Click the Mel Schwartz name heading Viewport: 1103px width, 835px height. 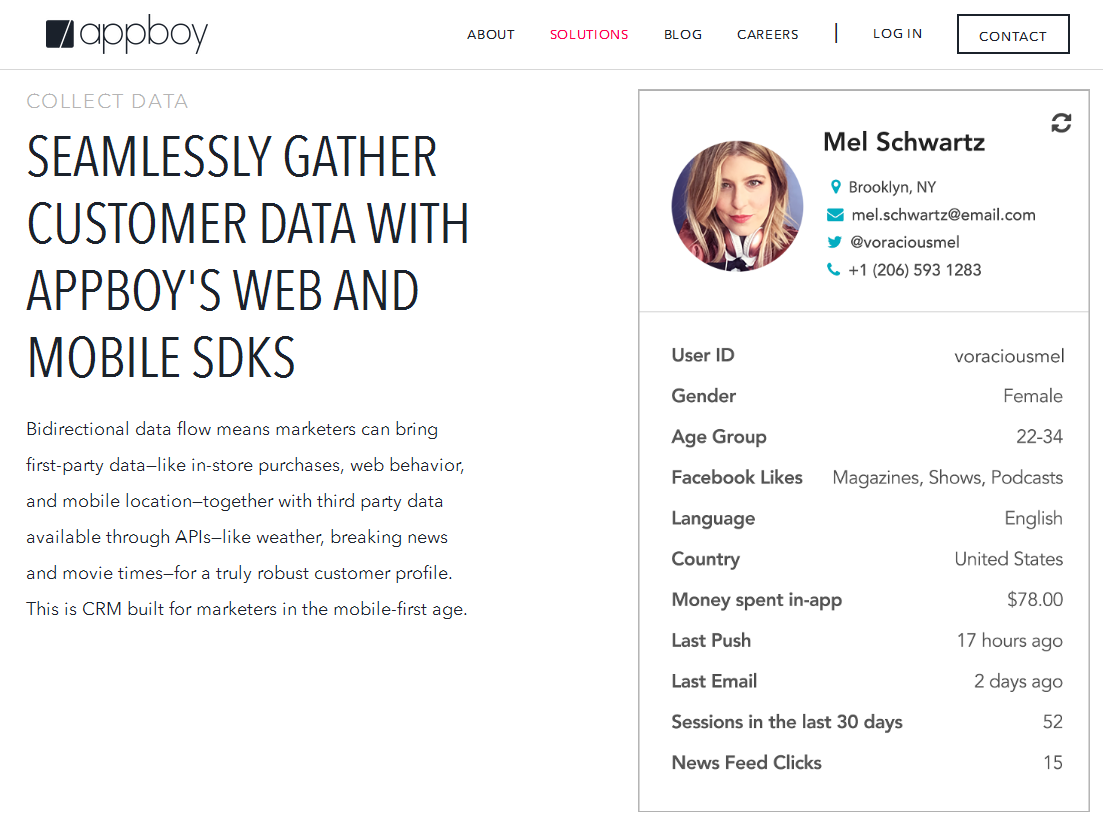pos(904,142)
